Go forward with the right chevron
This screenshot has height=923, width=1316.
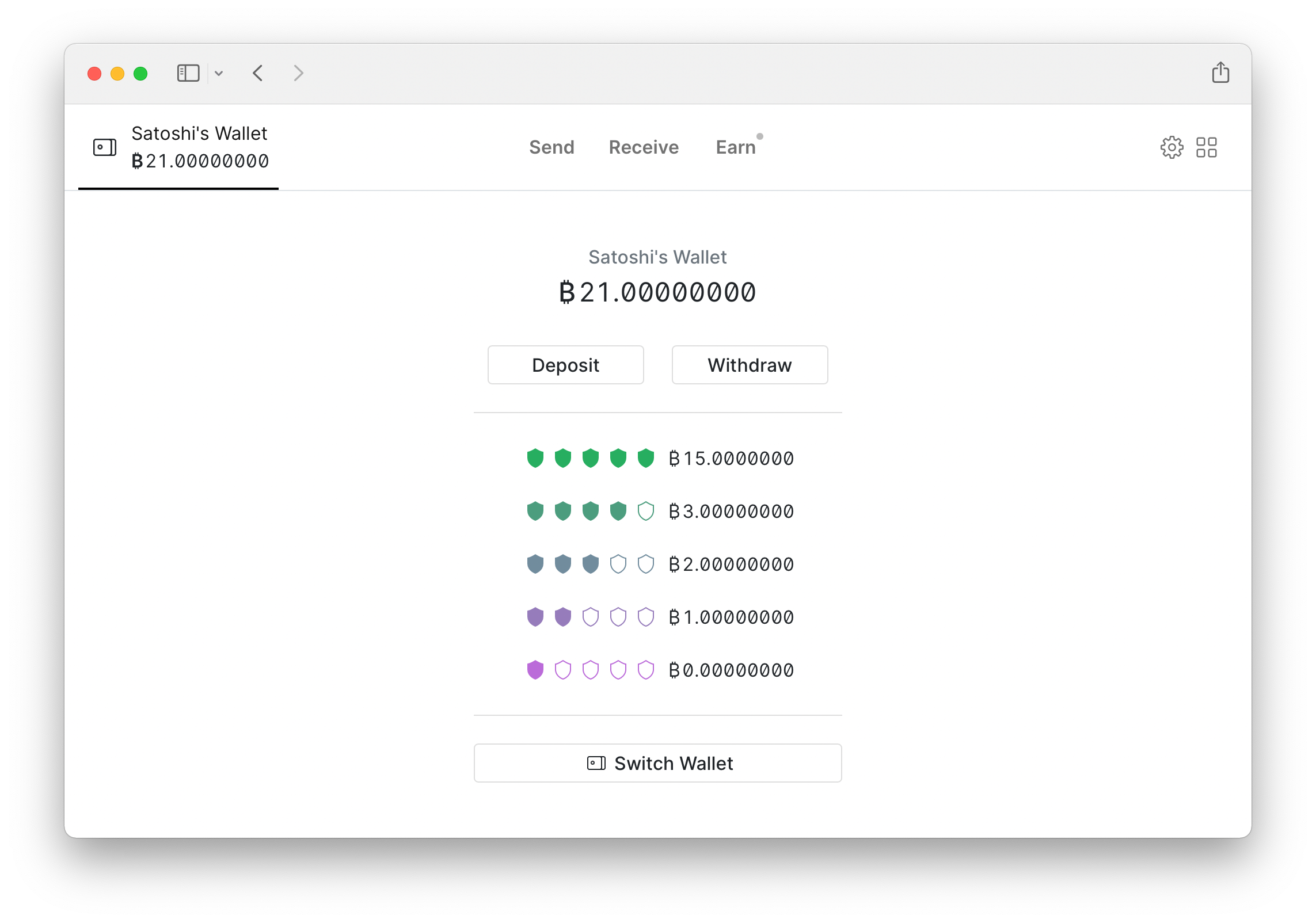pyautogui.click(x=298, y=73)
